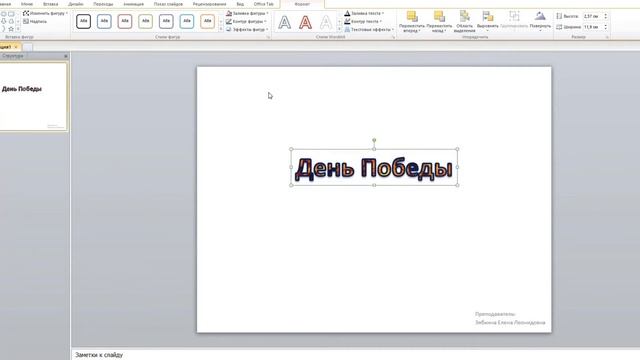Open the Контур фигуры shape outline menu
Screen dimensions: 640x360
[247, 21]
